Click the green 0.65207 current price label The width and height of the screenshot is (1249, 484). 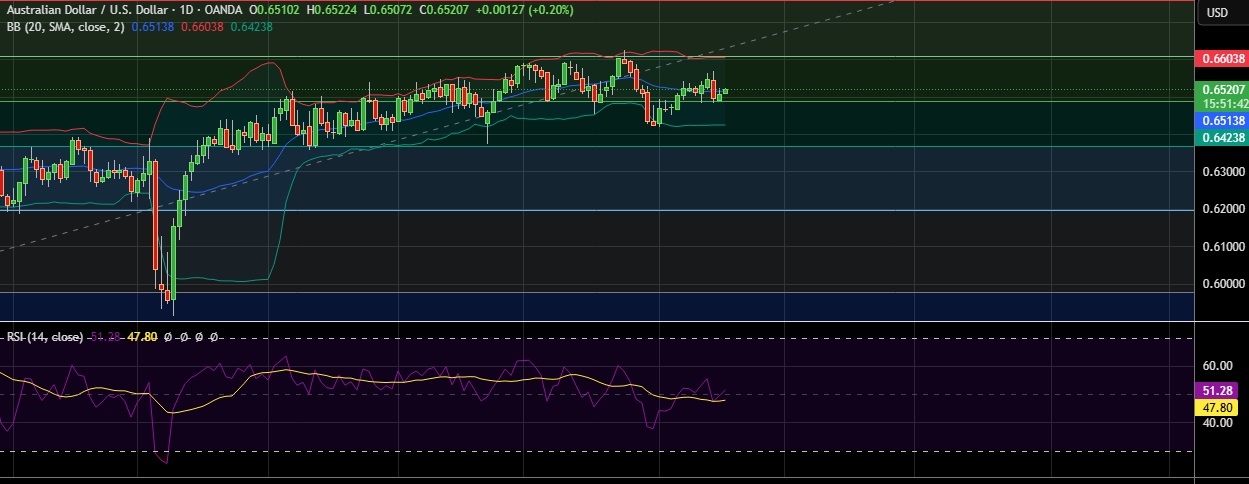1222,88
